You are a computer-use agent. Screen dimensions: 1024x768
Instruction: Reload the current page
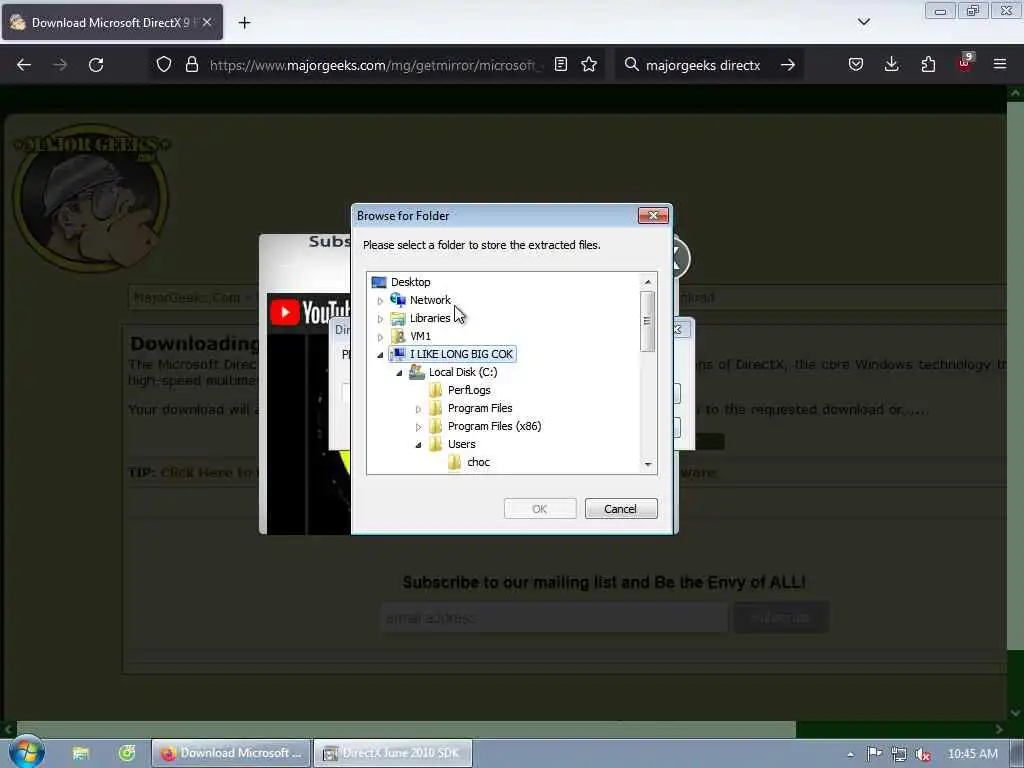coord(96,65)
